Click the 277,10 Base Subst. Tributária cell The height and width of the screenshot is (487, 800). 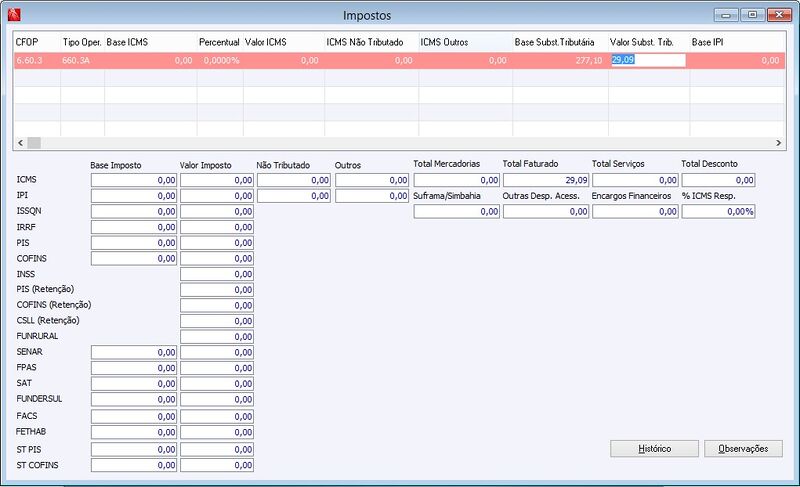[x=560, y=60]
